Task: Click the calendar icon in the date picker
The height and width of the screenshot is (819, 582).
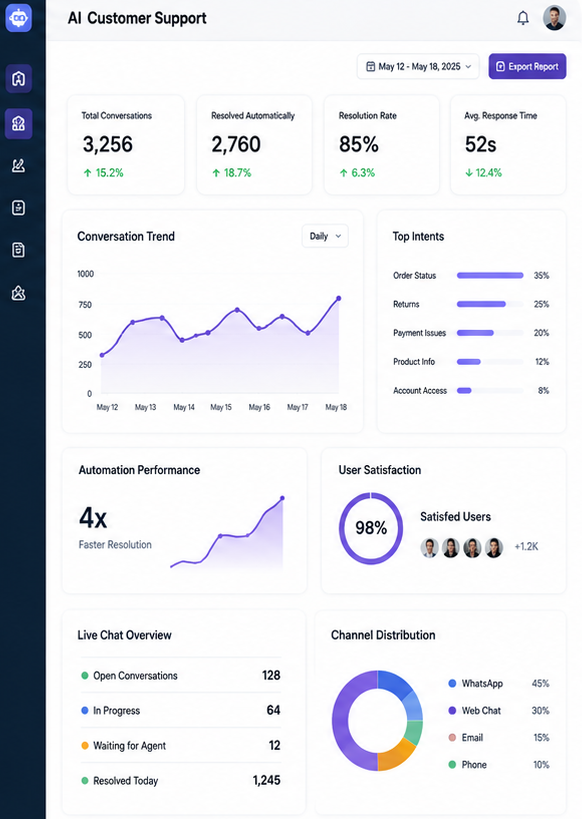Action: click(370, 66)
